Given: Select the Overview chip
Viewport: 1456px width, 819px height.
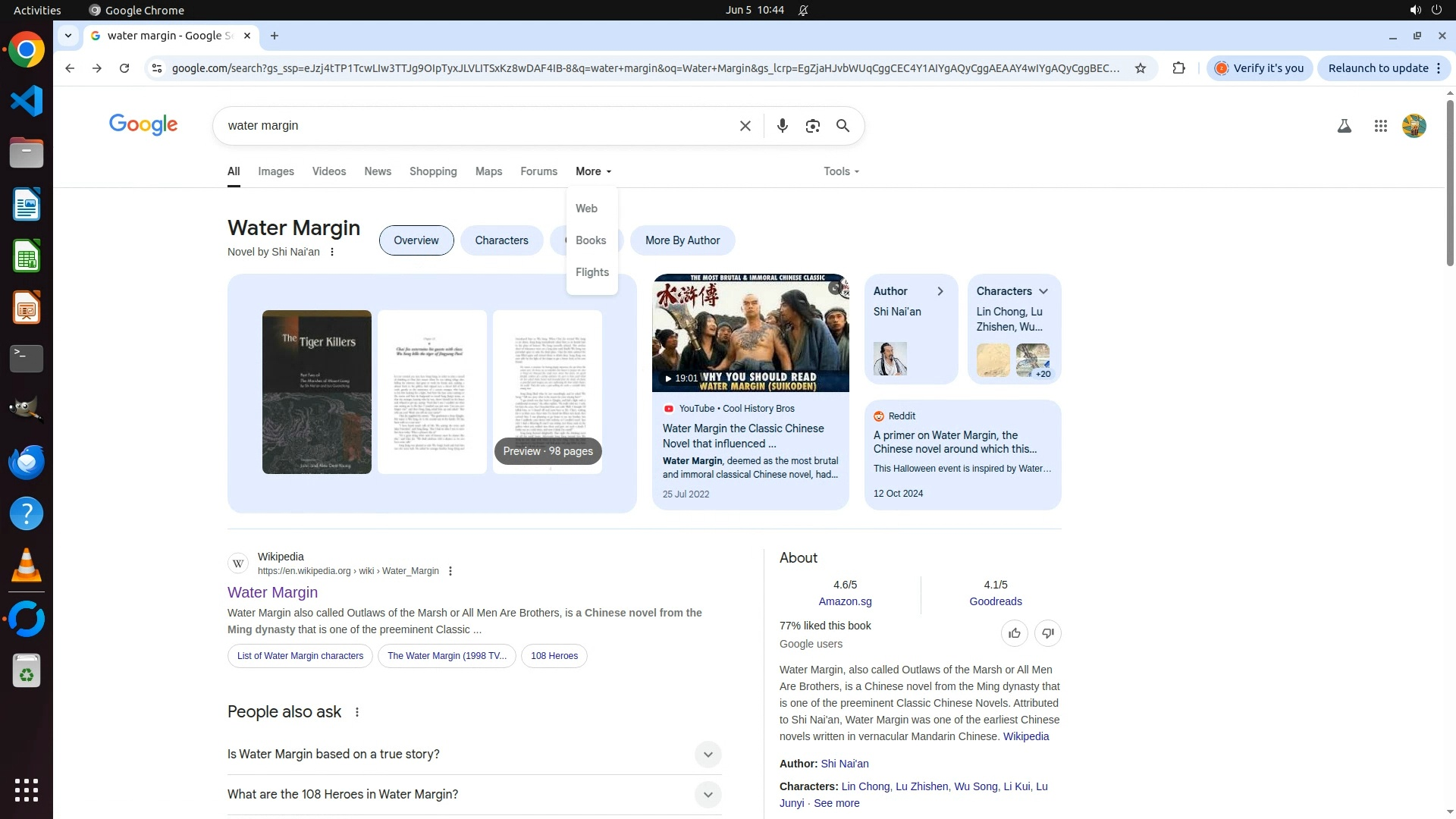Looking at the screenshot, I should [416, 240].
